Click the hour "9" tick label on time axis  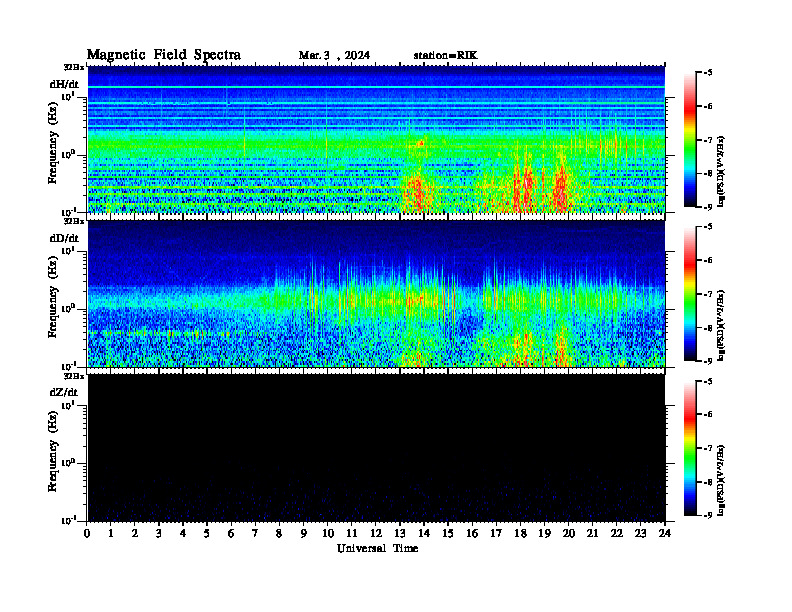click(x=304, y=534)
